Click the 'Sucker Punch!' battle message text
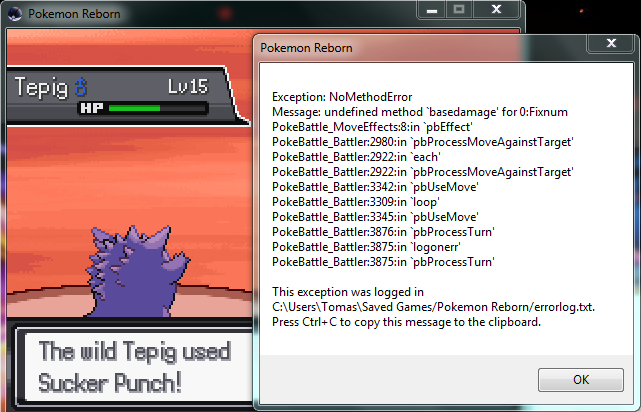Viewport: 641px width, 412px height. tap(110, 383)
